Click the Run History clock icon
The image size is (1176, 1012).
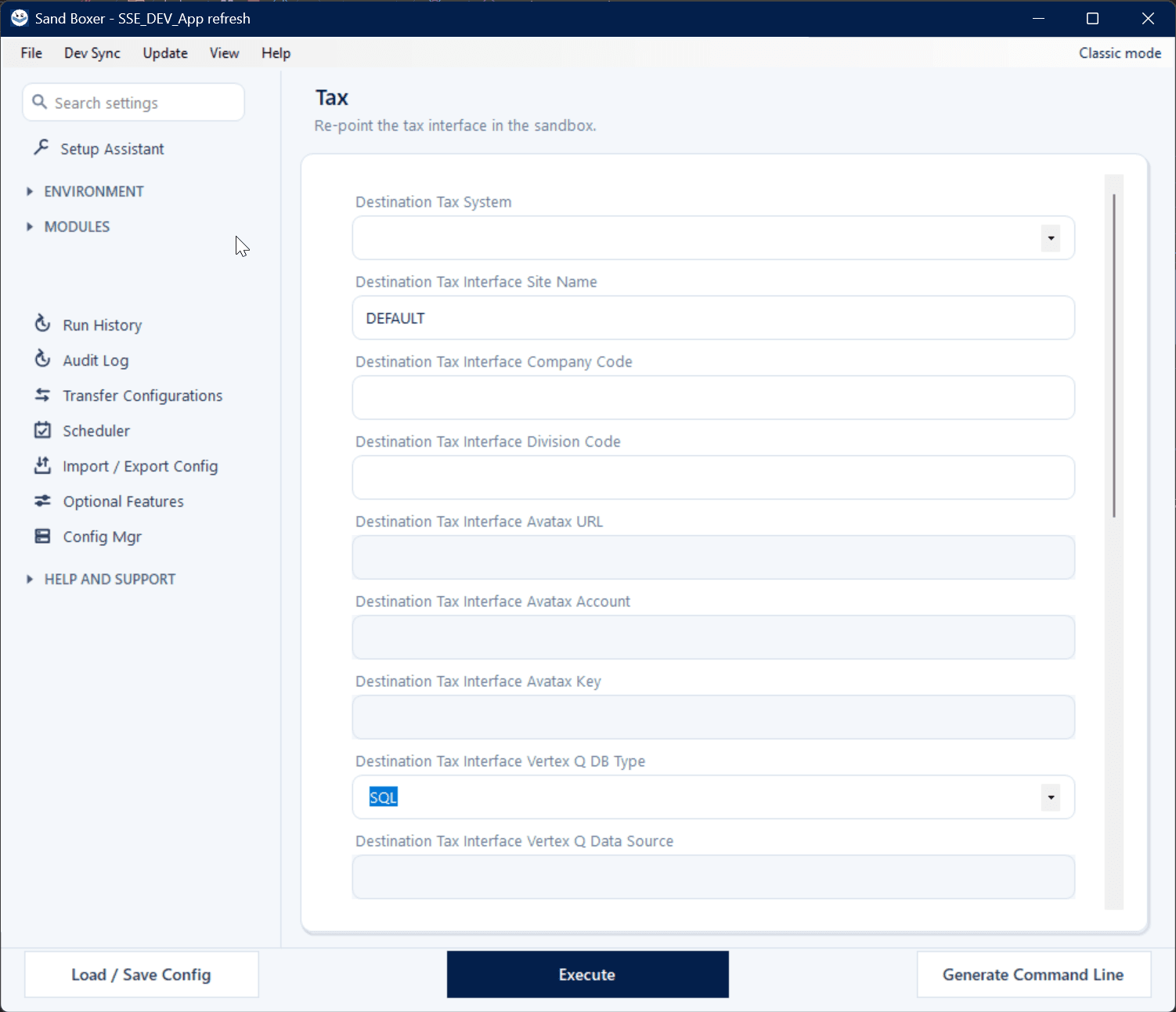click(x=42, y=323)
